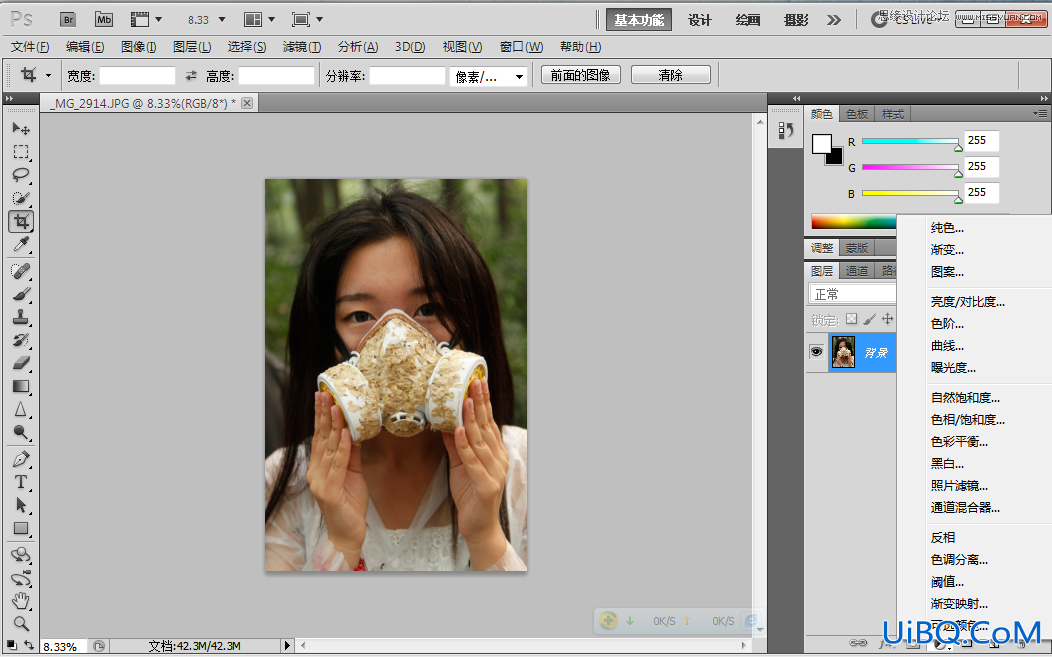Swap width and height values
Viewport: 1052px width, 657px height.
click(191, 76)
